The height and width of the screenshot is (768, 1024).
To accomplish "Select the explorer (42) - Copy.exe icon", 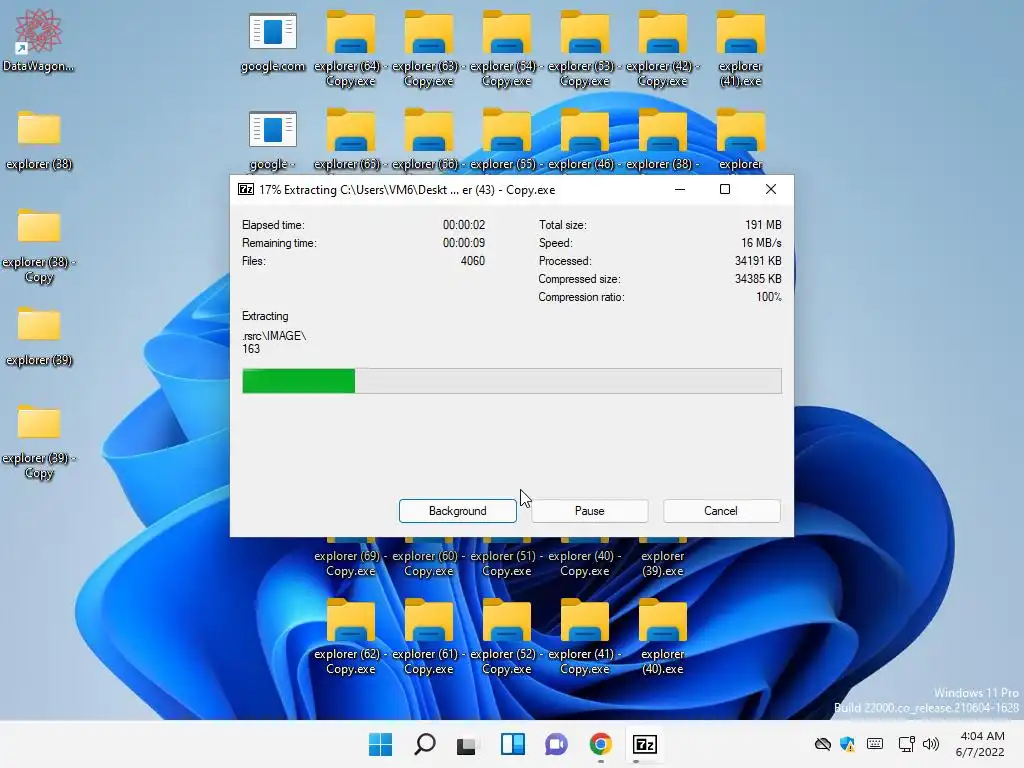I will (x=662, y=50).
